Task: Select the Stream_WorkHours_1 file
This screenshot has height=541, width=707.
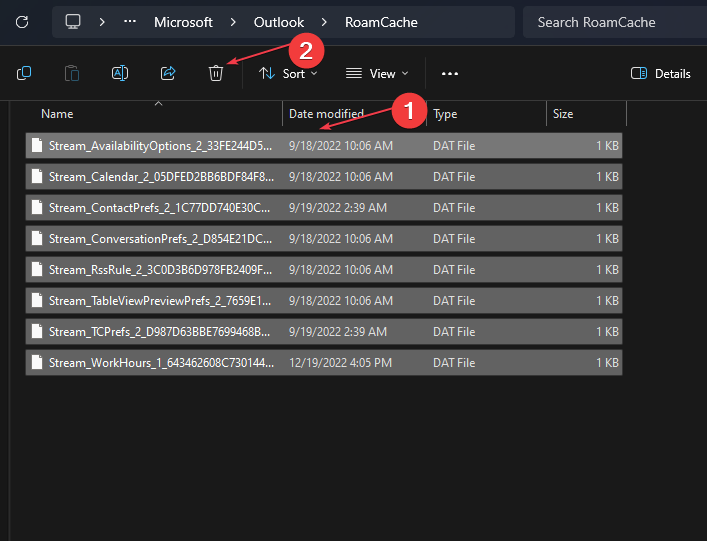Action: (324, 363)
